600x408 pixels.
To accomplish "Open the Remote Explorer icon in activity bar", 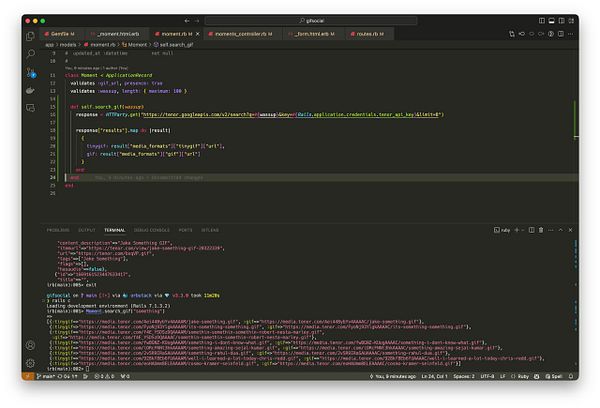I will coord(30,108).
